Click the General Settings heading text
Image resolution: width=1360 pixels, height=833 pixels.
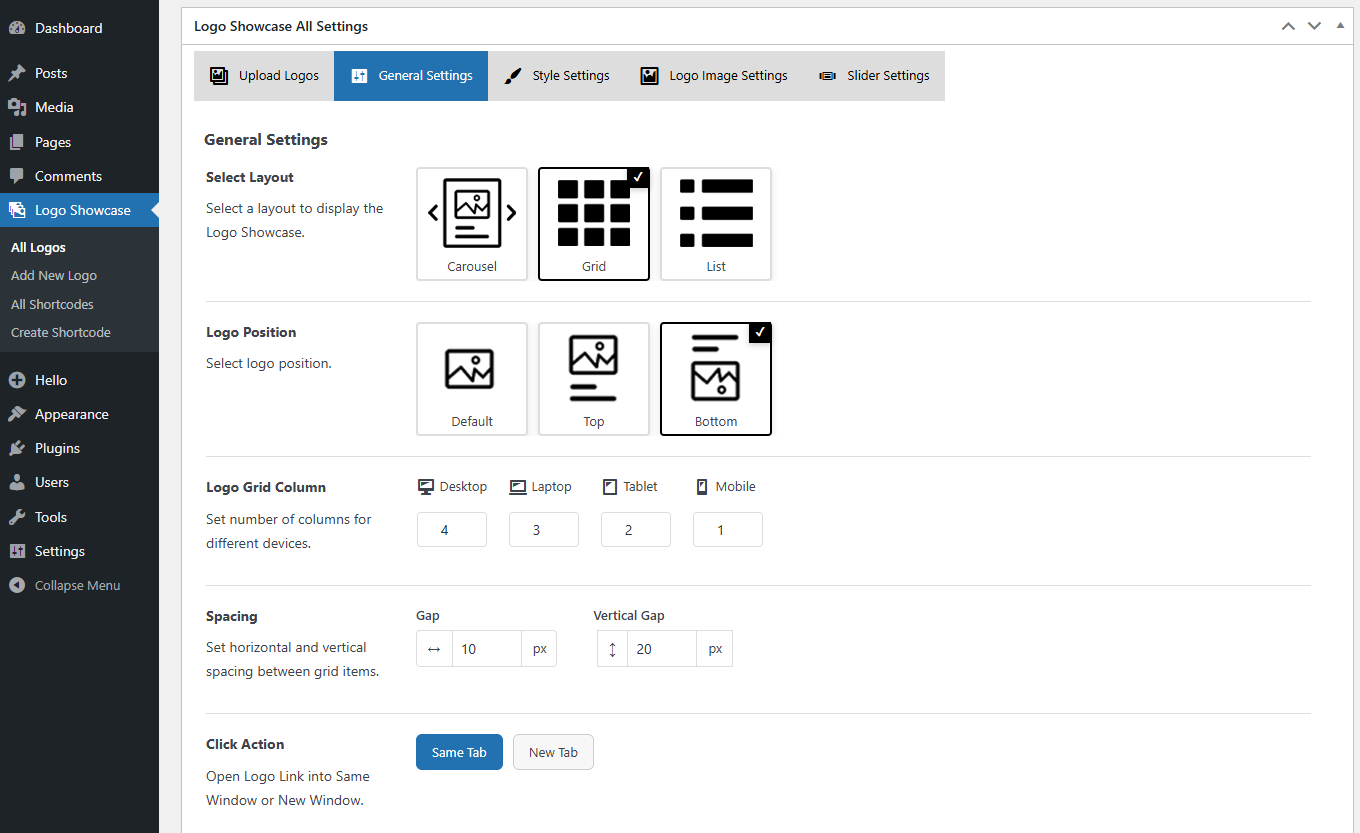point(266,140)
